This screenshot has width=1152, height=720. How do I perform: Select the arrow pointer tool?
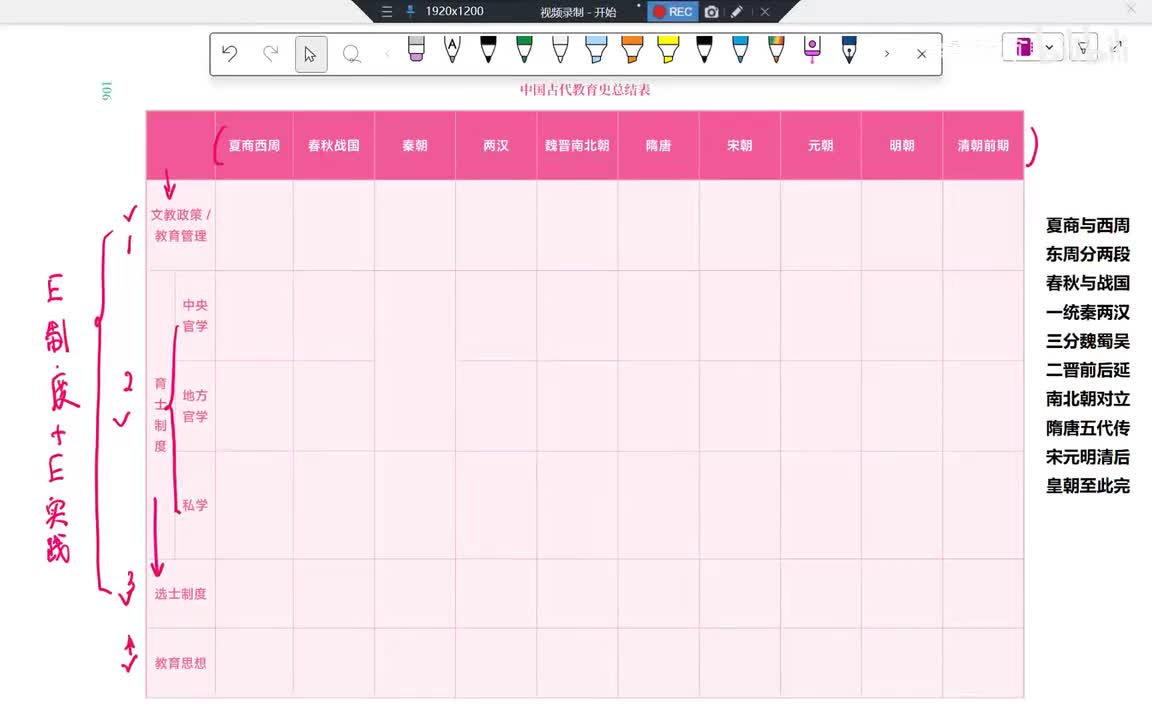pyautogui.click(x=311, y=54)
